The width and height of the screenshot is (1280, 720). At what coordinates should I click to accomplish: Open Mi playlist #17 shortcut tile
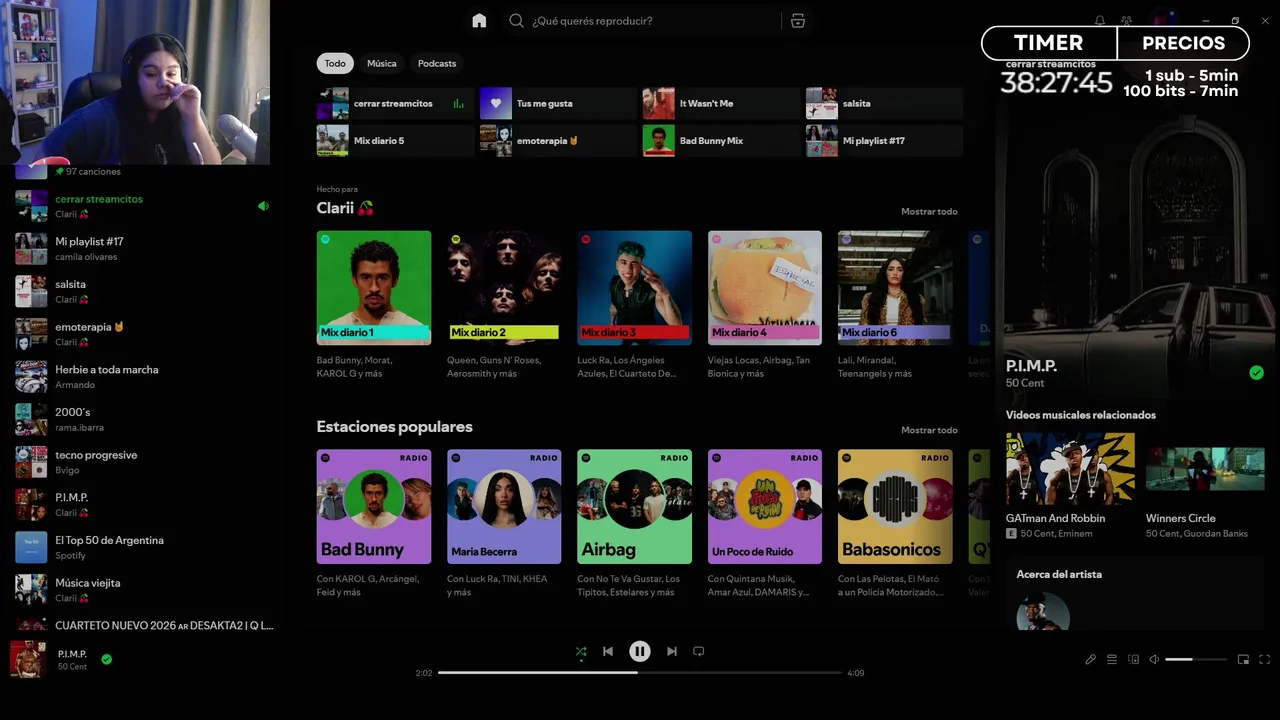coord(884,141)
